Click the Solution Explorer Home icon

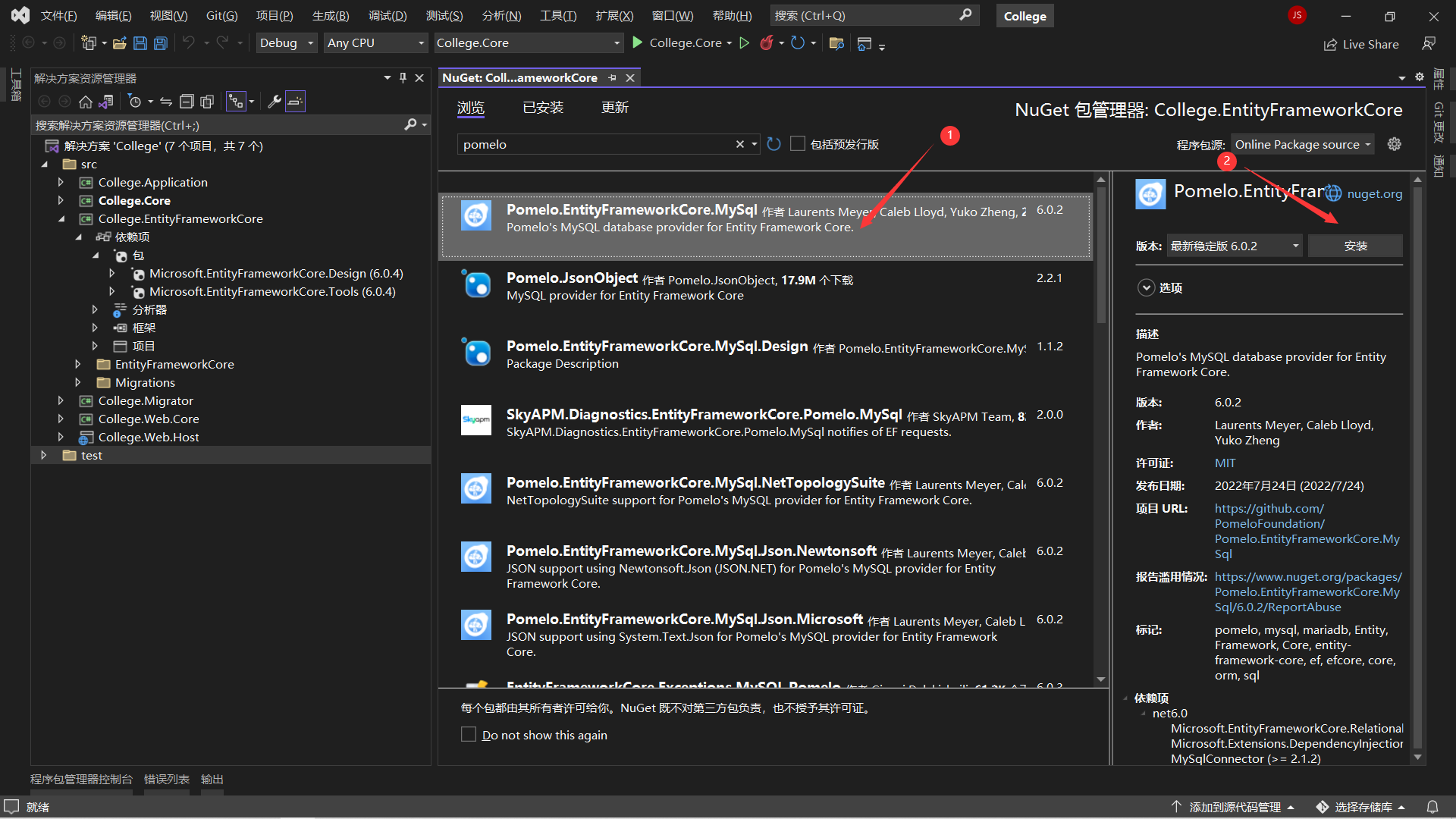click(86, 102)
